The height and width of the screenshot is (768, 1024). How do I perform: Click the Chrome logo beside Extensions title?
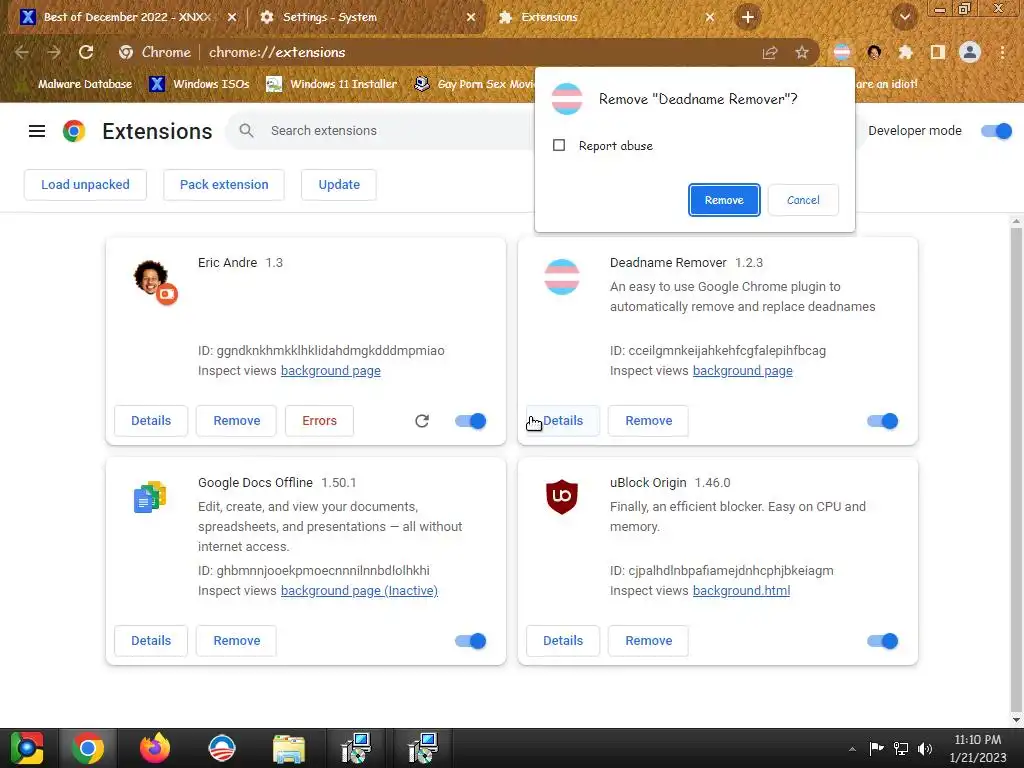(x=74, y=131)
